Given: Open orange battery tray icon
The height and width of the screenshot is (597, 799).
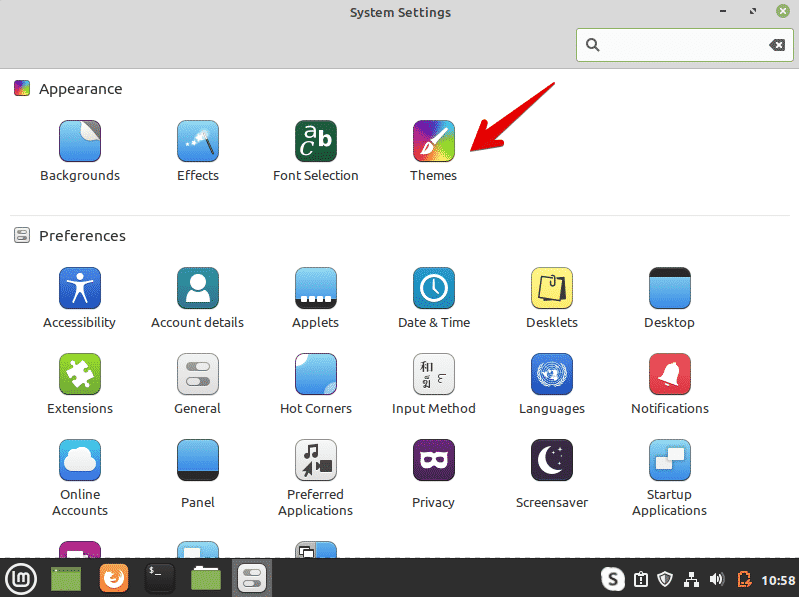Looking at the screenshot, I should pyautogui.click(x=744, y=579).
